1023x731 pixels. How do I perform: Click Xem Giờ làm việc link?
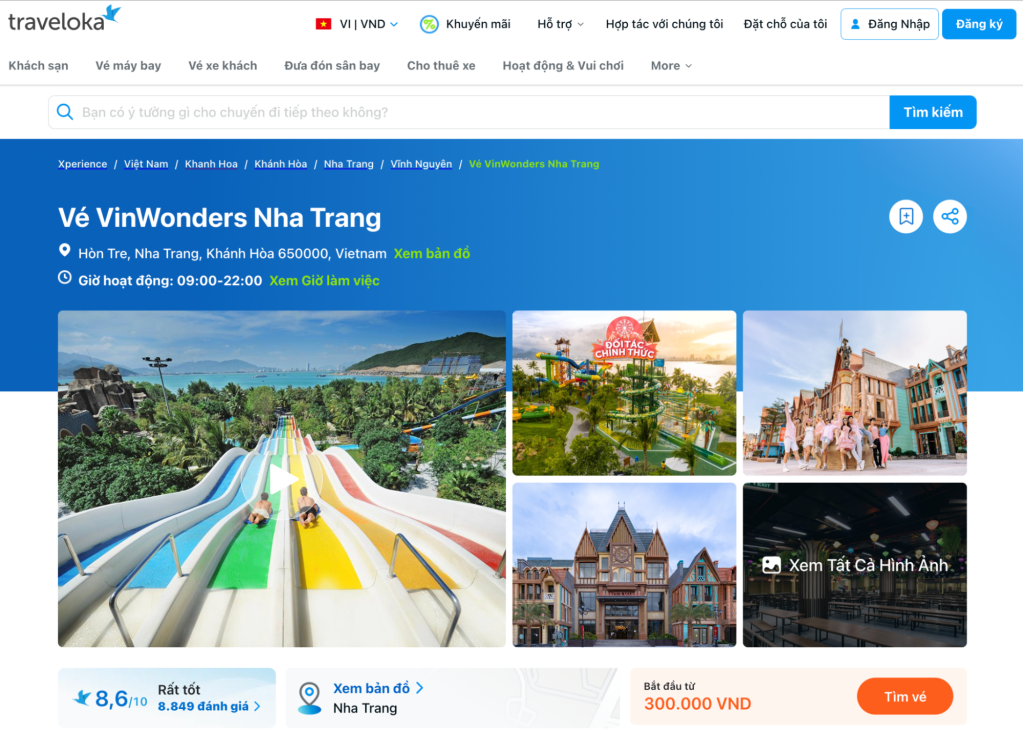pyautogui.click(x=324, y=281)
